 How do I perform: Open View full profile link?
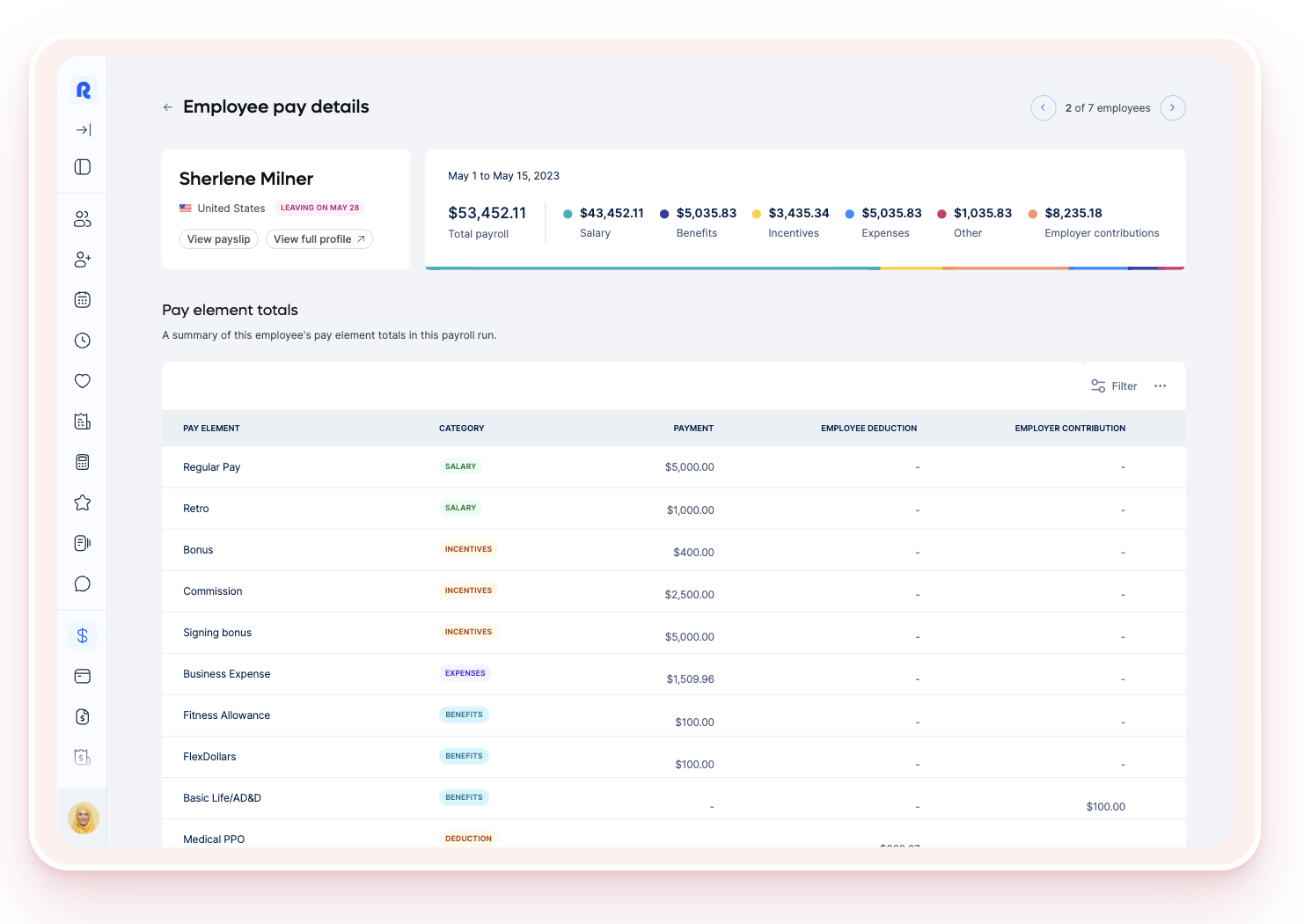point(319,239)
